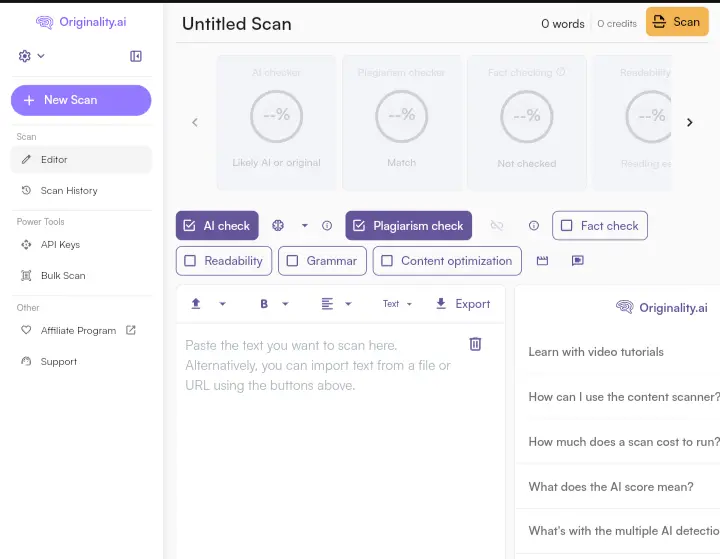The image size is (720, 559).
Task: Clear text with the trash icon
Action: coord(475,344)
